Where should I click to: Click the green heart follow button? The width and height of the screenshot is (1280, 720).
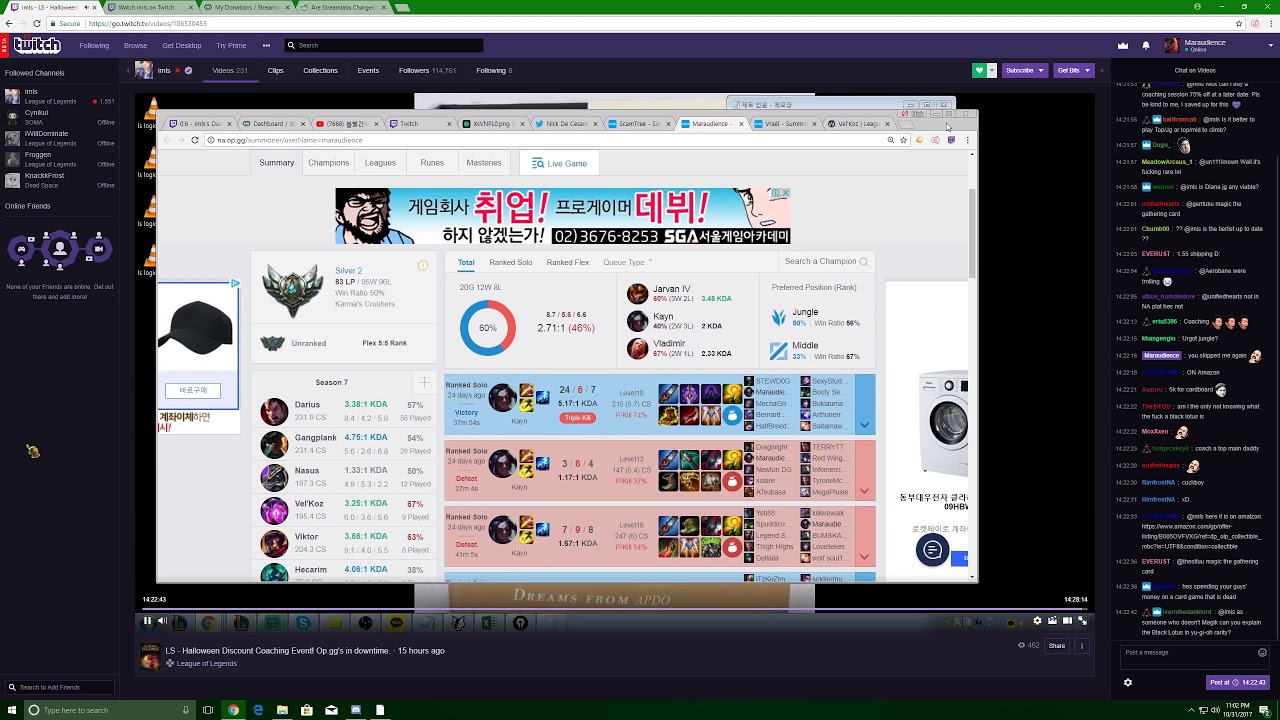click(979, 71)
